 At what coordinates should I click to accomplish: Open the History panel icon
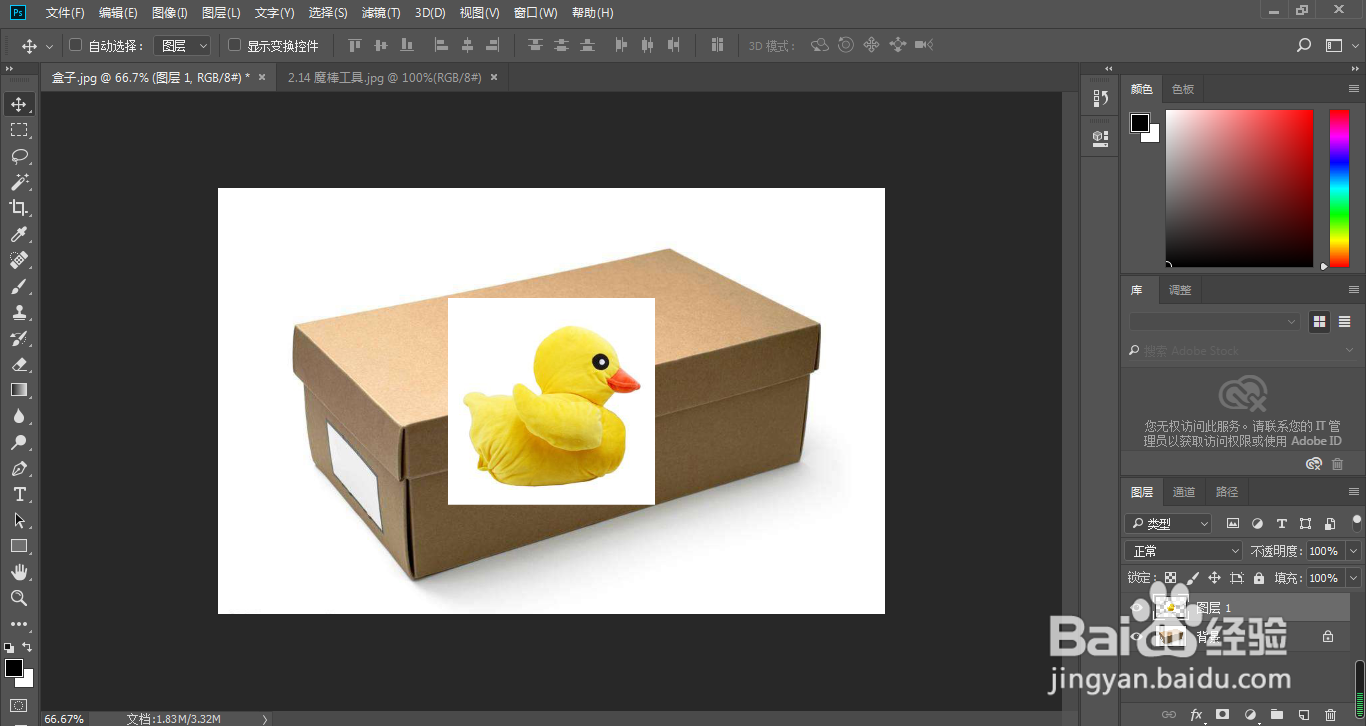(x=1100, y=98)
